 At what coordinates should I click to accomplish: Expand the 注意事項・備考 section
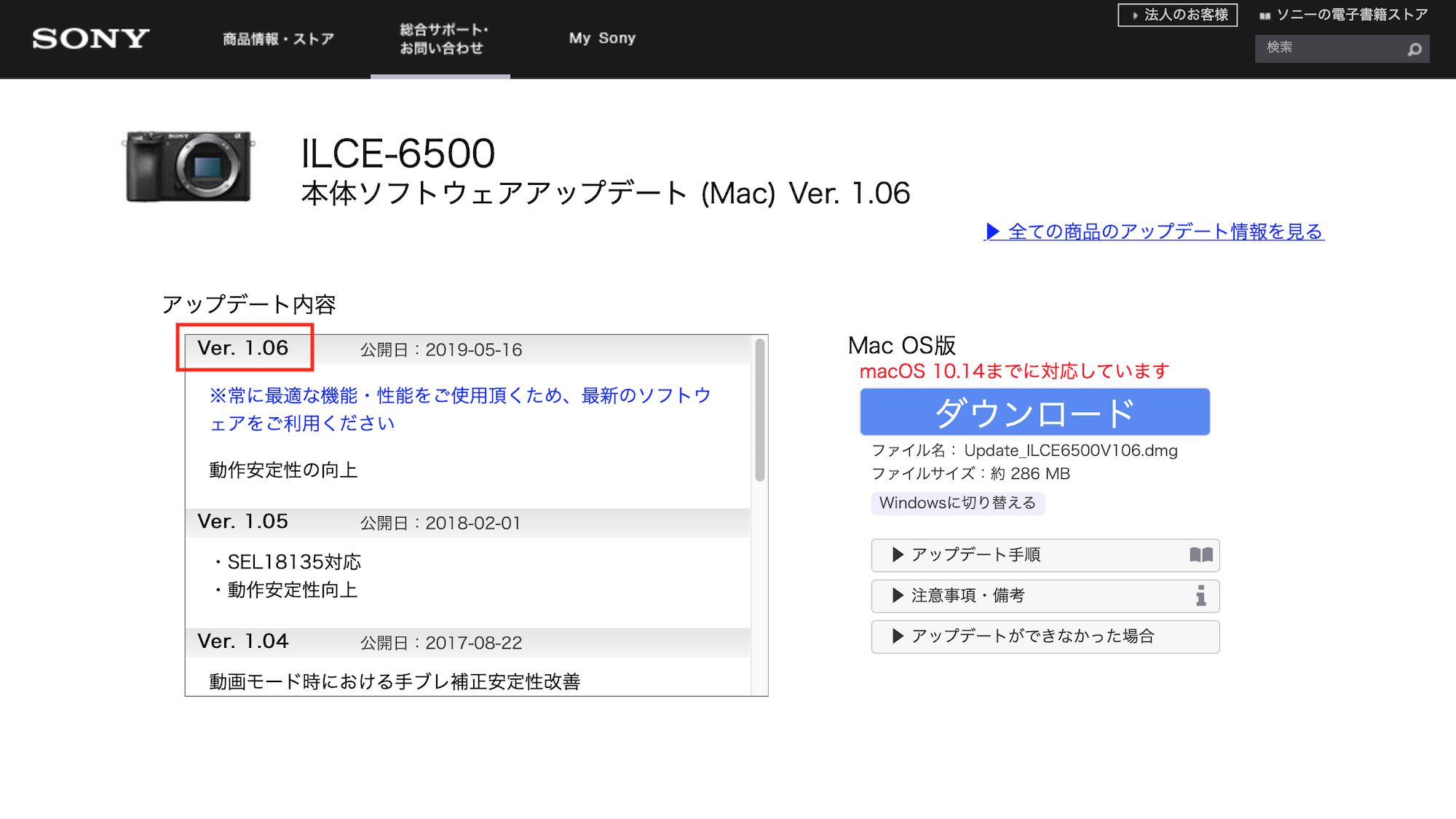coord(968,596)
